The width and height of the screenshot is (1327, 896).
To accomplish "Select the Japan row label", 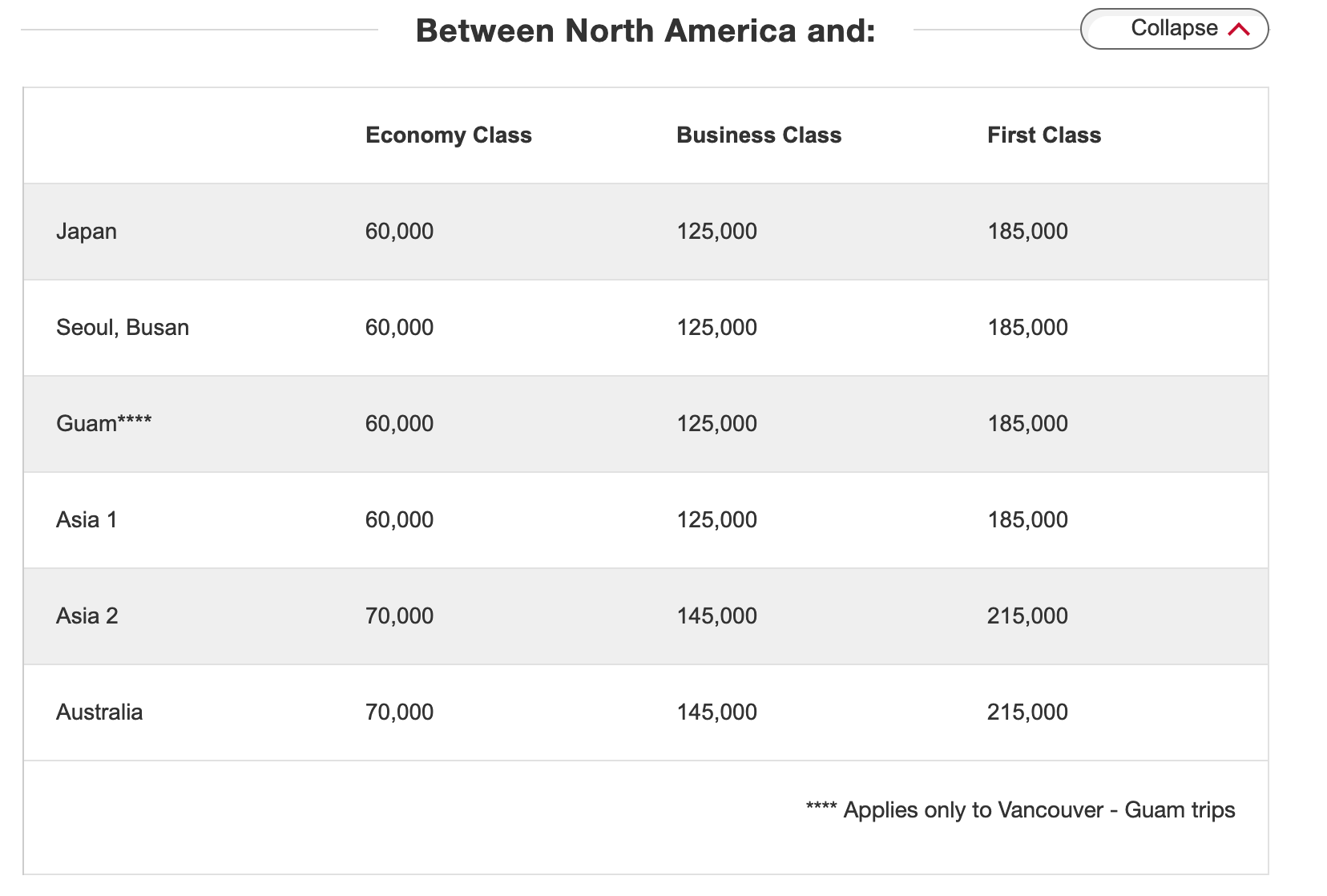I will tap(87, 232).
